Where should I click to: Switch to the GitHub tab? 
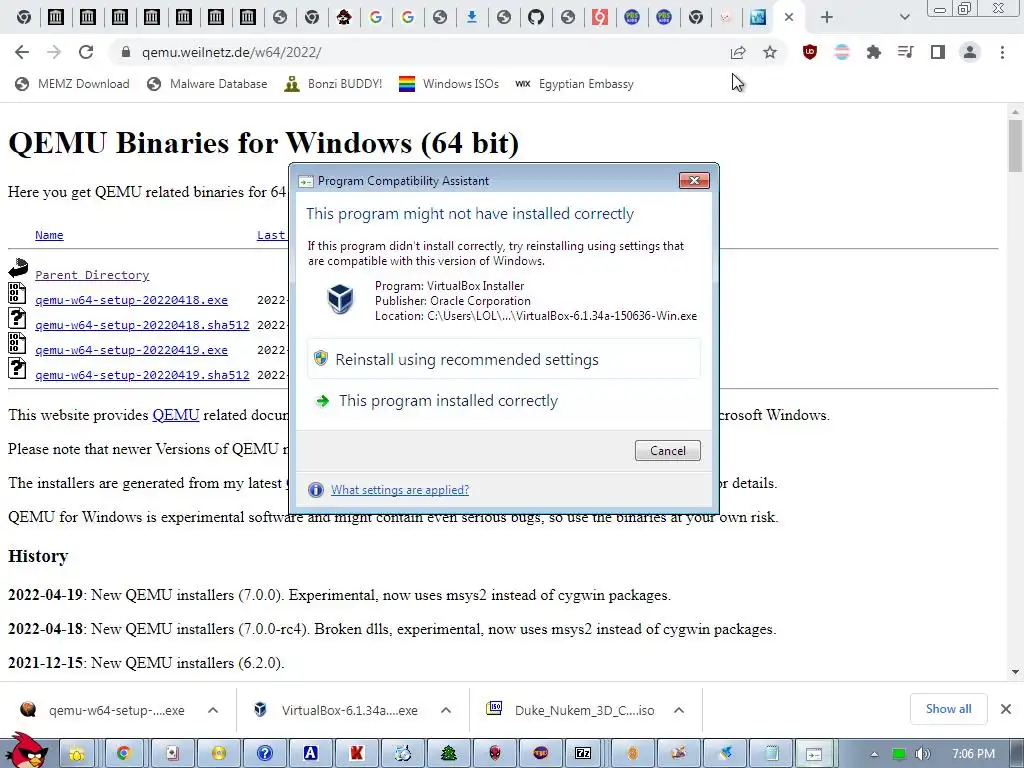536,17
